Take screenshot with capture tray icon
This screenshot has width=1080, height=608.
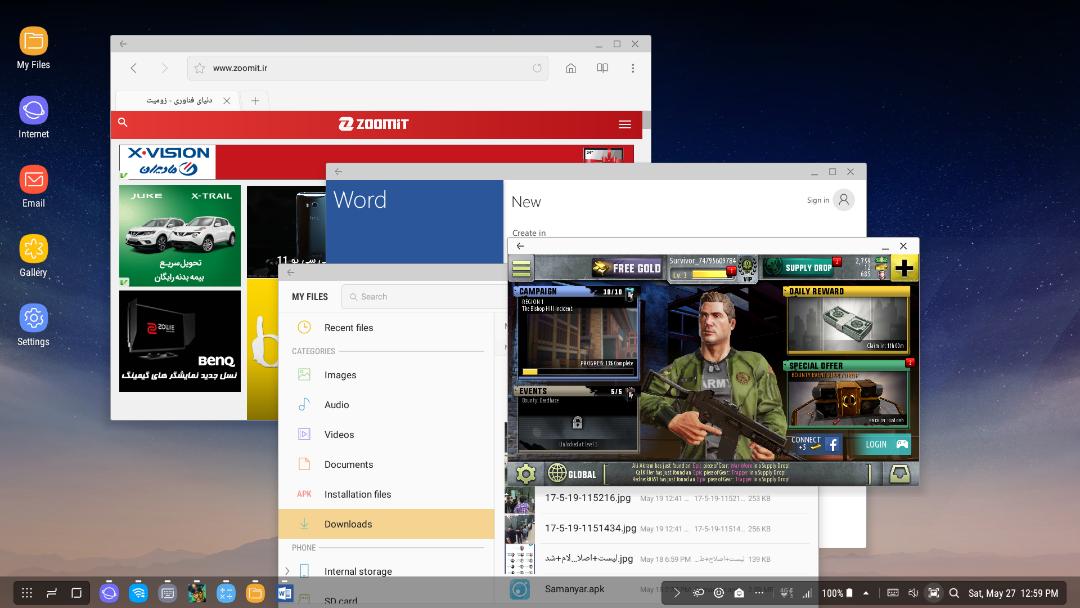pos(933,593)
